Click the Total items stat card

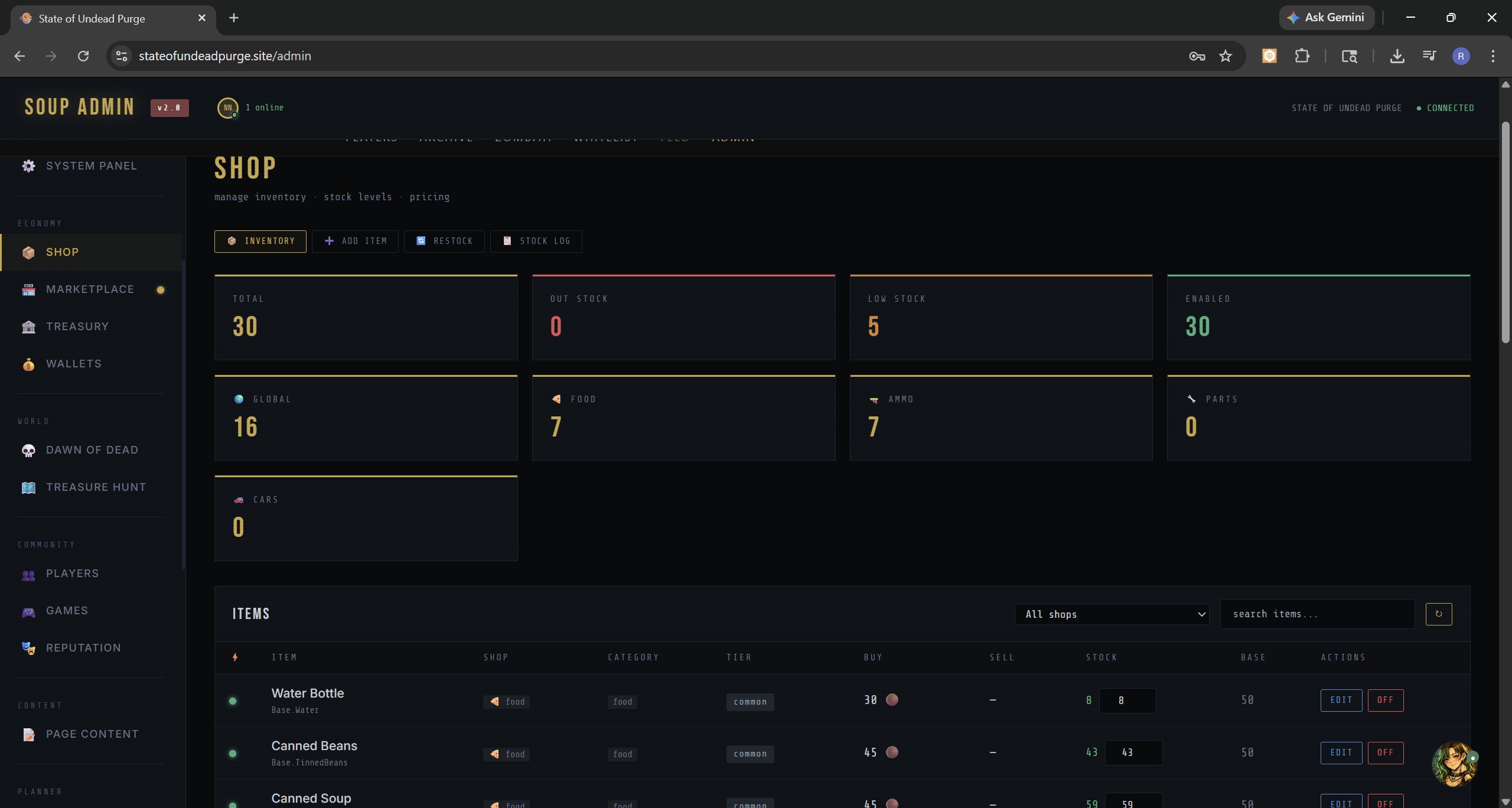(366, 317)
